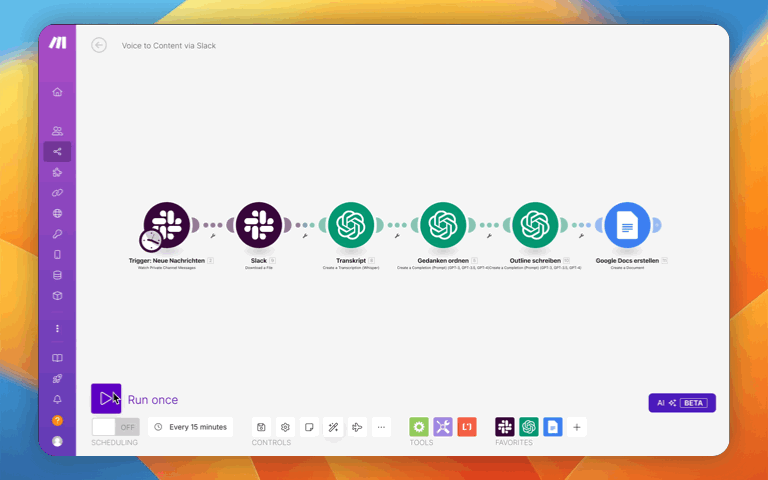Expand the three-dot More menu in sidebar
The image size is (768, 480).
point(57,328)
